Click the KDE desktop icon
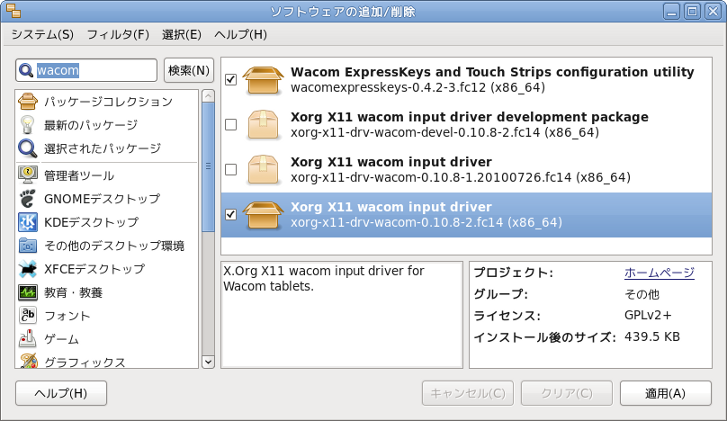Screen dimensions: 727x421 click(27, 222)
